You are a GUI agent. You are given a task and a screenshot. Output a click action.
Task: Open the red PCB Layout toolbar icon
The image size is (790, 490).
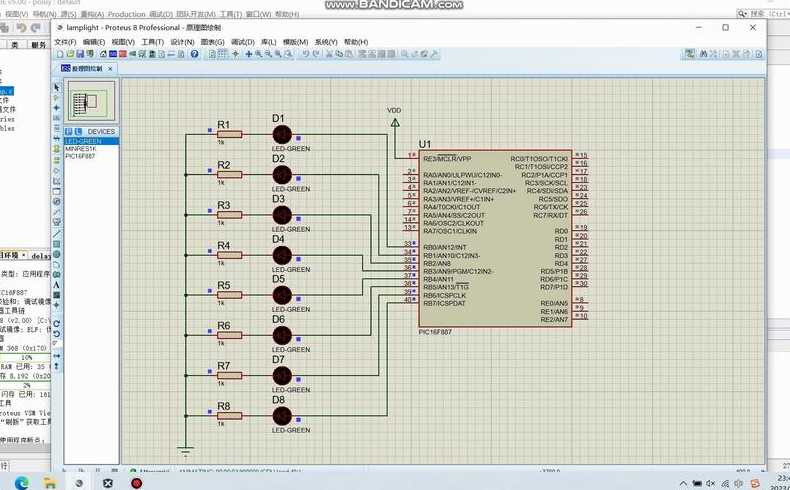pos(122,54)
